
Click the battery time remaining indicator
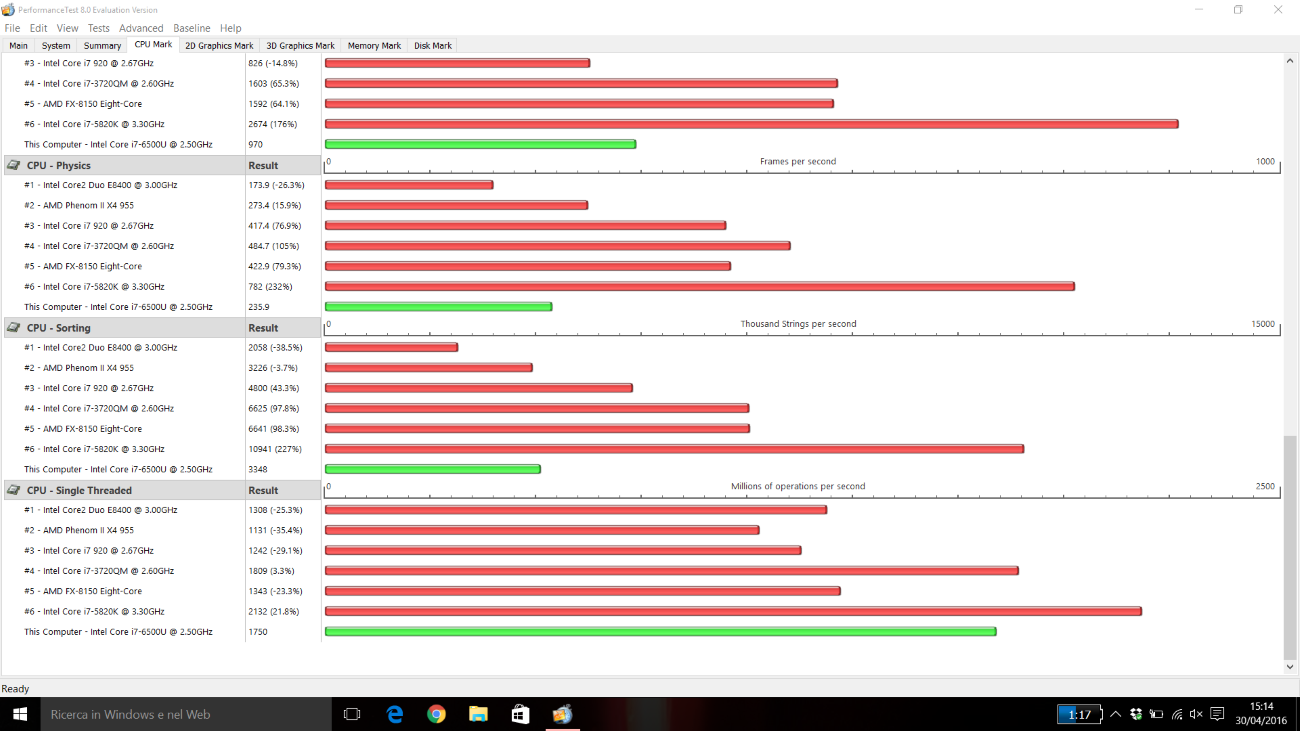[1079, 714]
